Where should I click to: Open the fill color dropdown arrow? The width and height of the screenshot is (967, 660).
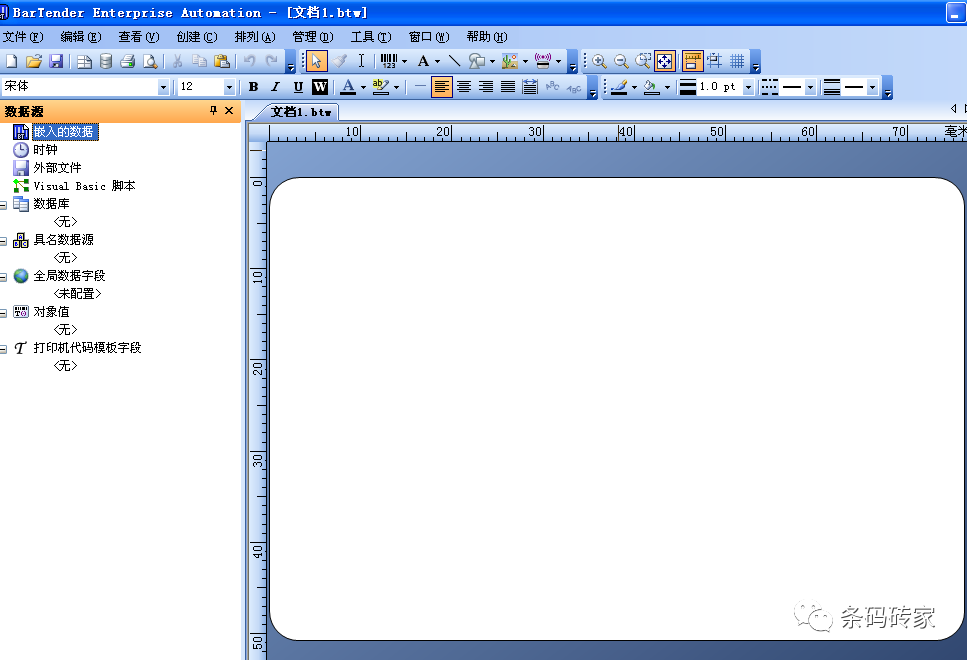click(x=667, y=87)
